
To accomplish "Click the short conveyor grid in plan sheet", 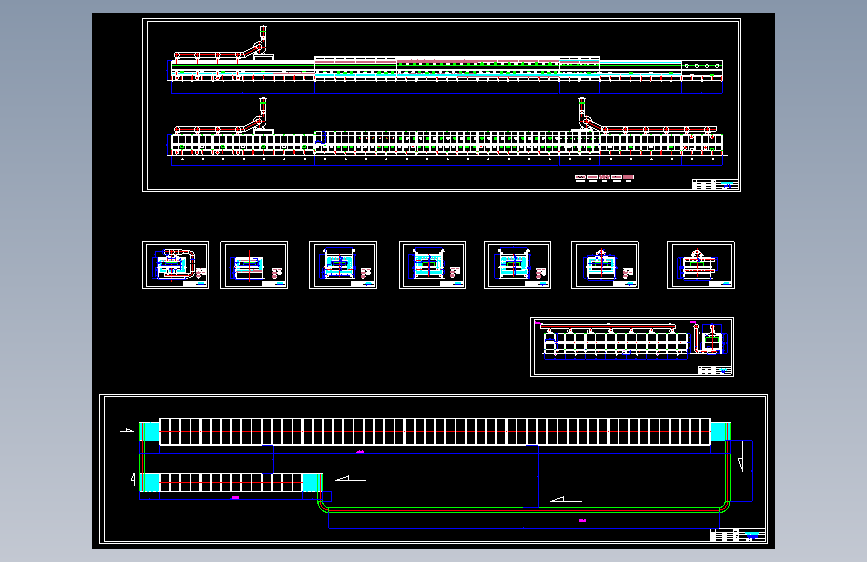I will pyautogui.click(x=231, y=482).
